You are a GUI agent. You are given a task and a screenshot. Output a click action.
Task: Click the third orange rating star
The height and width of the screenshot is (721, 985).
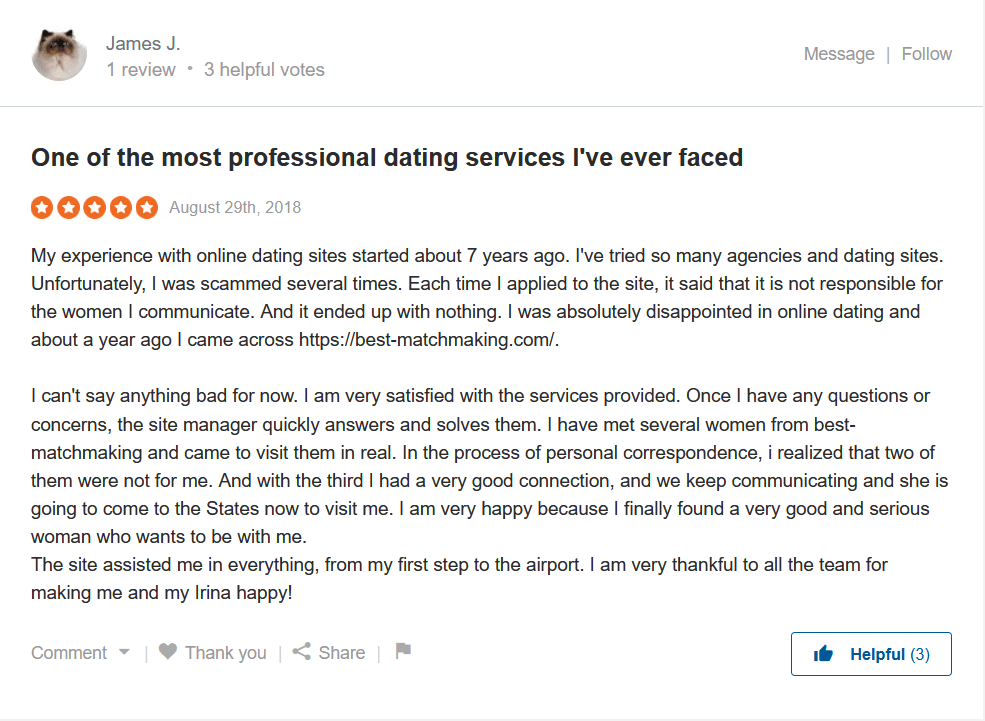(94, 208)
